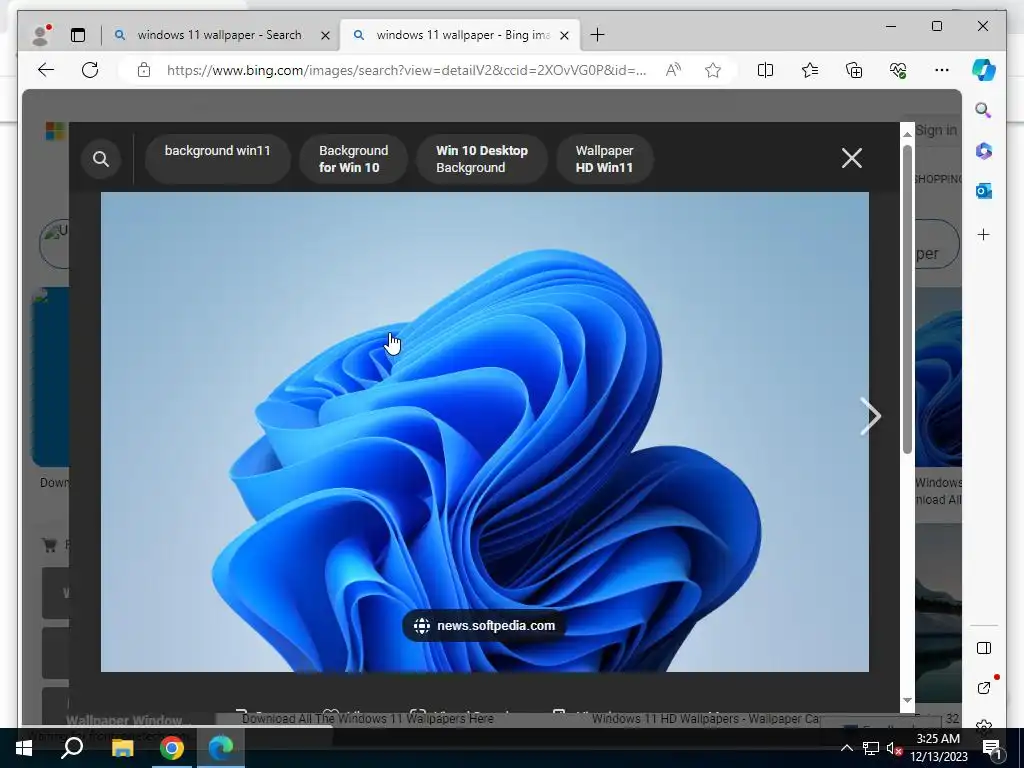View site information lock icon
Viewport: 1024px width, 768px height.
(144, 70)
